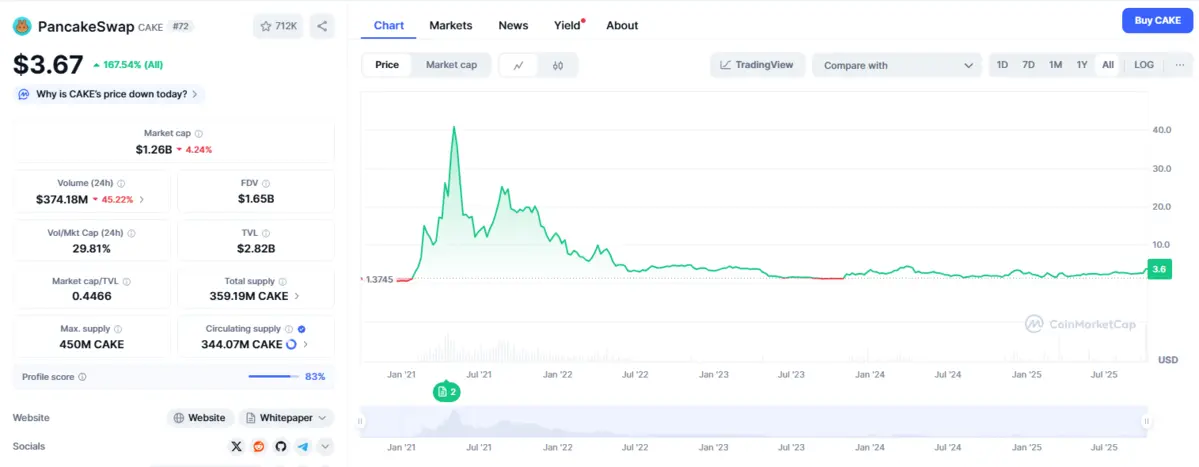The image size is (1199, 467).
Task: Click the info icon next to Market cap
Action: (x=199, y=133)
